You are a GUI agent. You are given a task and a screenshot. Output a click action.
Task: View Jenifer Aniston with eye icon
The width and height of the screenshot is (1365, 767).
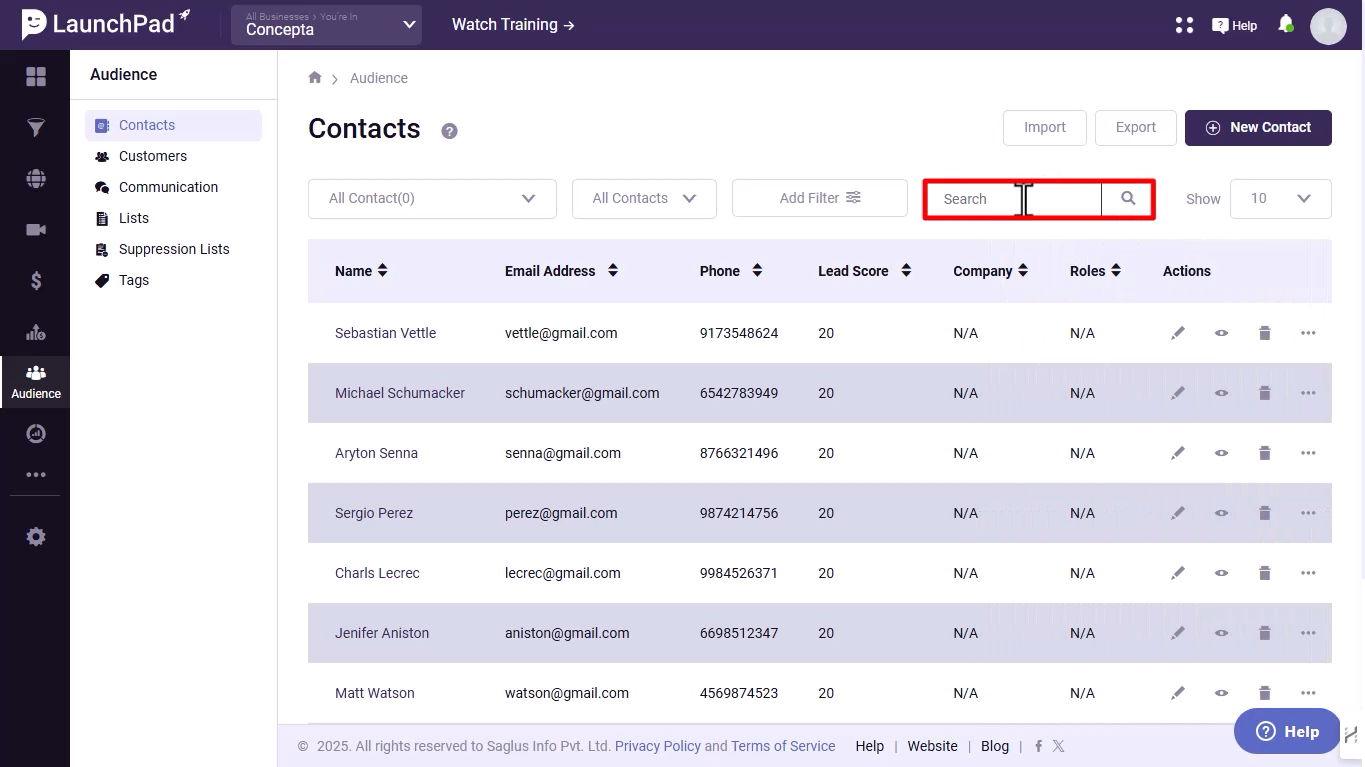point(1221,633)
